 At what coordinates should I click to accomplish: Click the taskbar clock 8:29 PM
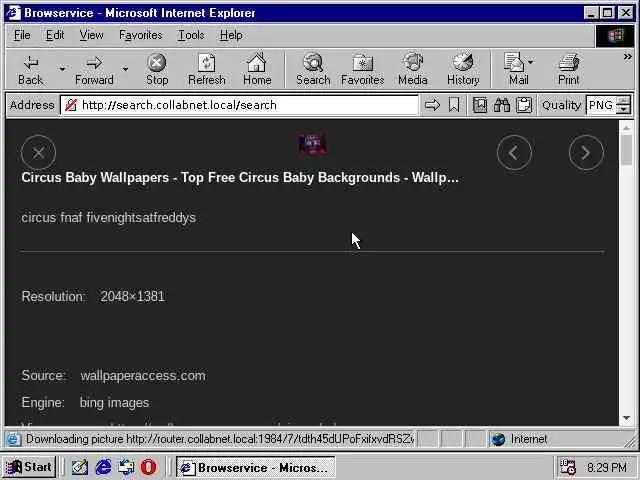click(x=607, y=467)
